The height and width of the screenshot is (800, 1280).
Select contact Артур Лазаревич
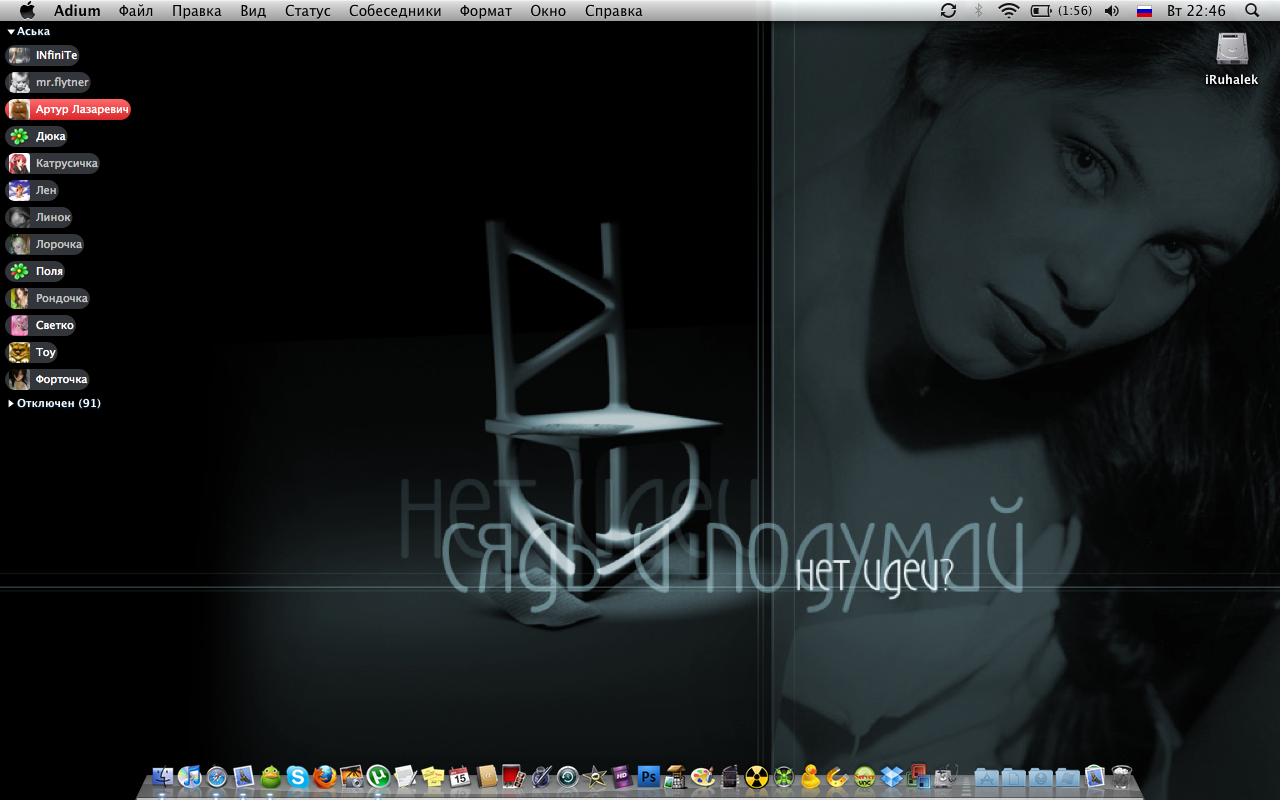tap(81, 109)
